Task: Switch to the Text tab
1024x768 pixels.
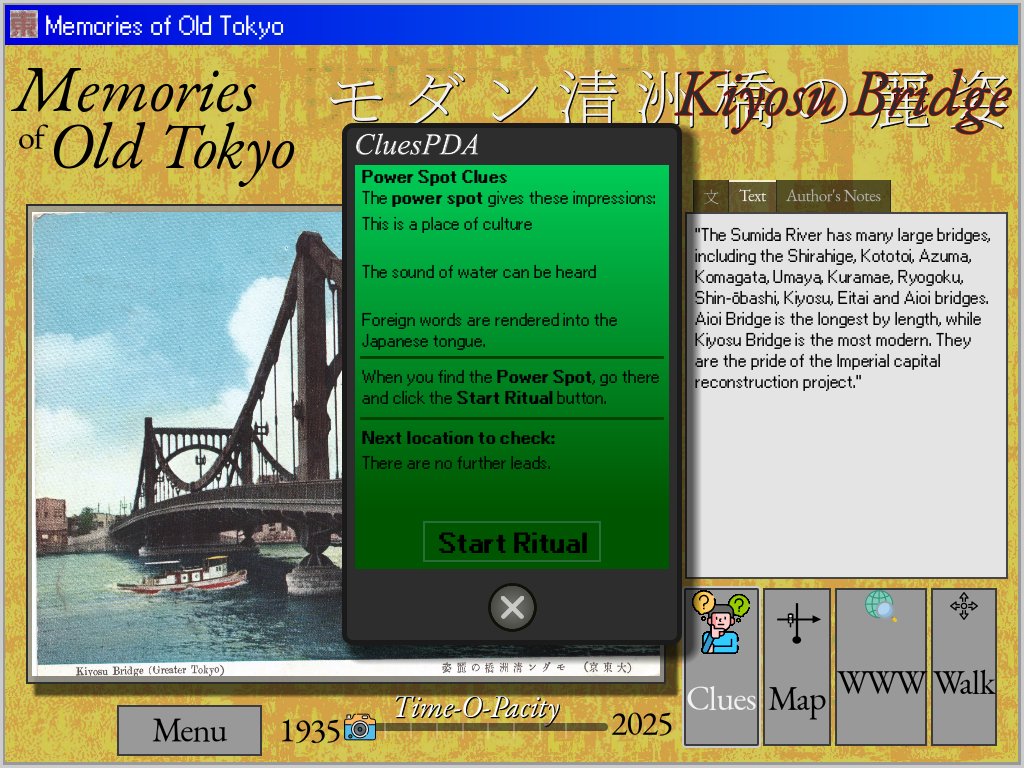Action: click(752, 196)
